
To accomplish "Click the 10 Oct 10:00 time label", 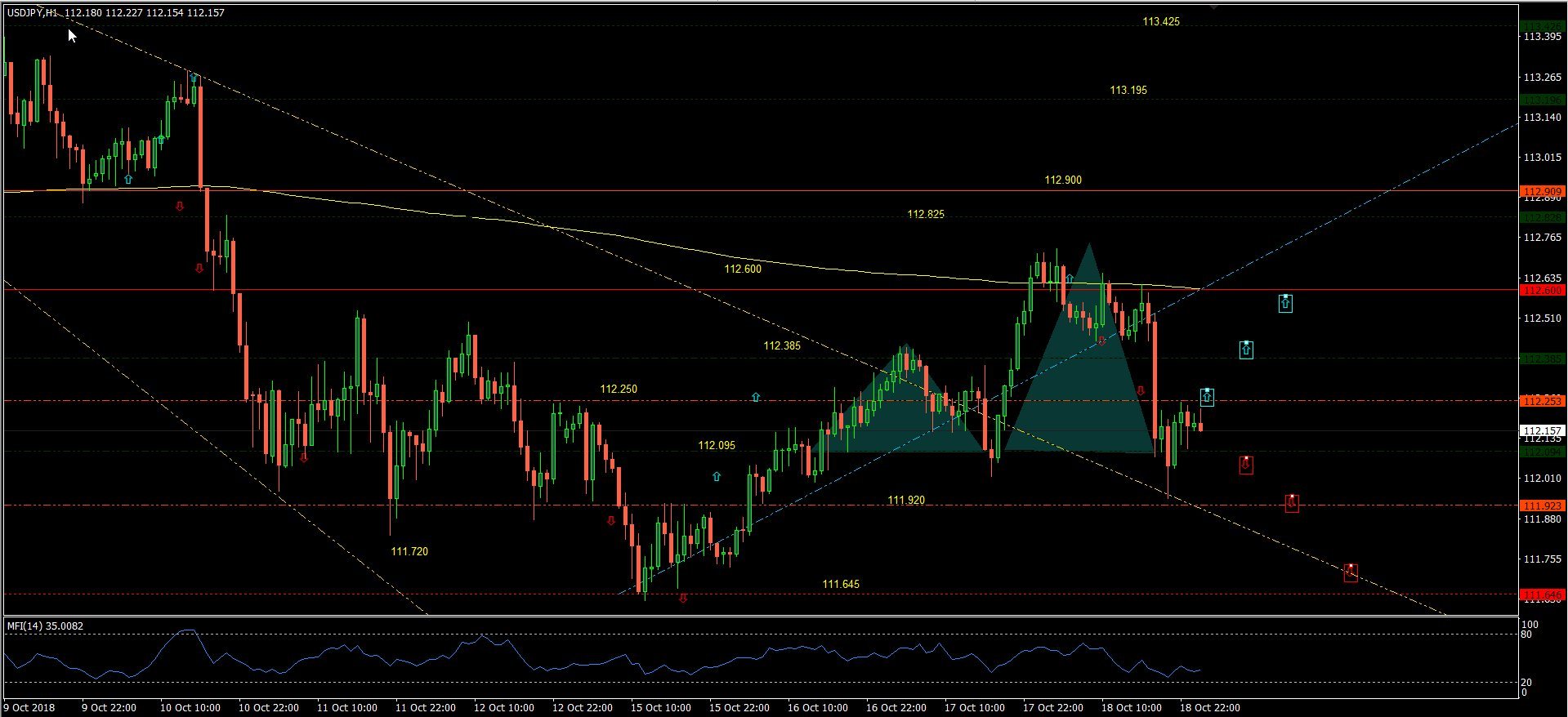I will pyautogui.click(x=190, y=708).
